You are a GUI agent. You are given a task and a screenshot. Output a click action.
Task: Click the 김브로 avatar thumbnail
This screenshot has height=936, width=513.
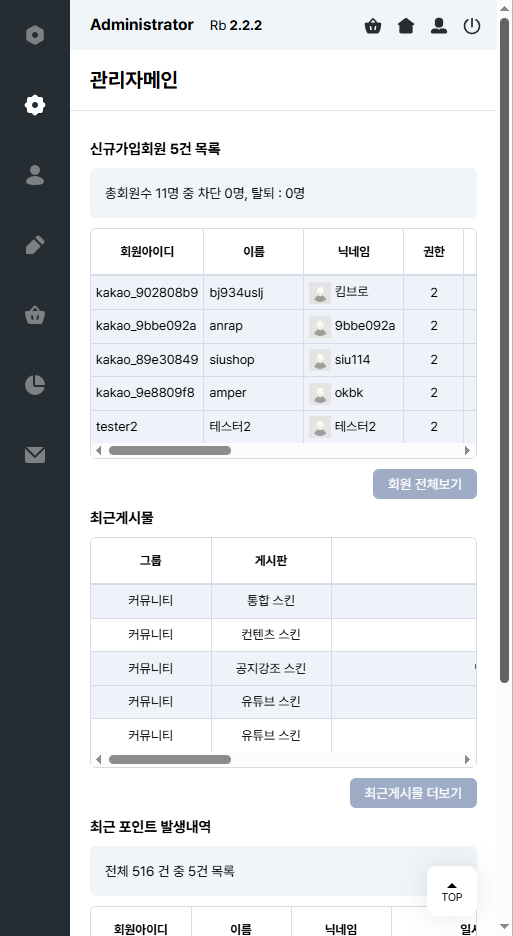(x=320, y=293)
